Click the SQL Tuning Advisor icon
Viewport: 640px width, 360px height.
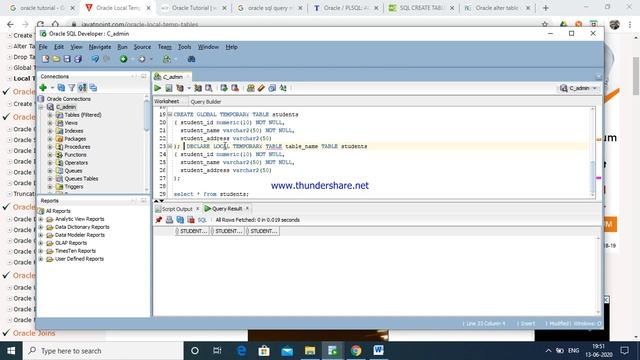click(x=209, y=88)
